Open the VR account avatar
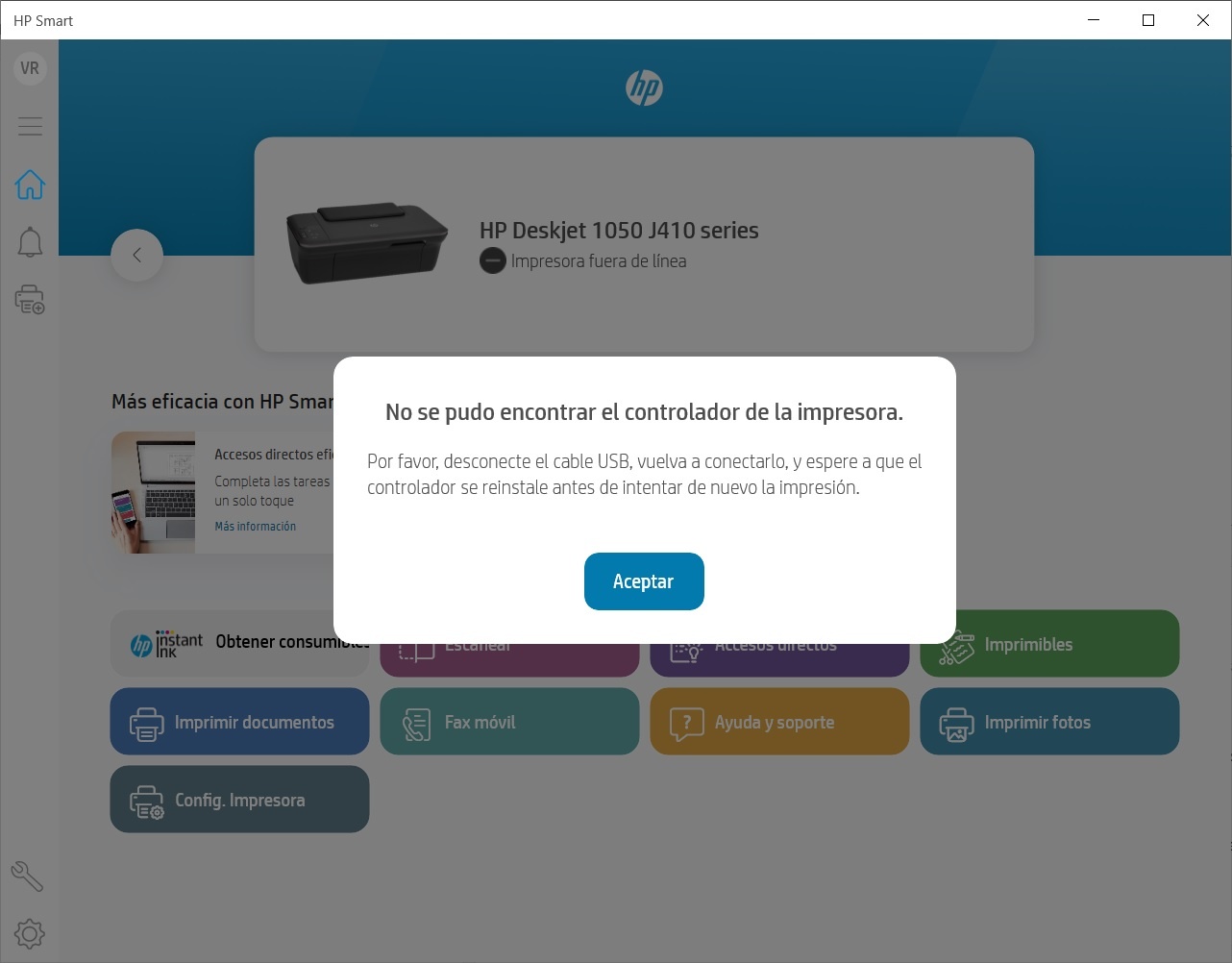The height and width of the screenshot is (963, 1232). tap(30, 68)
